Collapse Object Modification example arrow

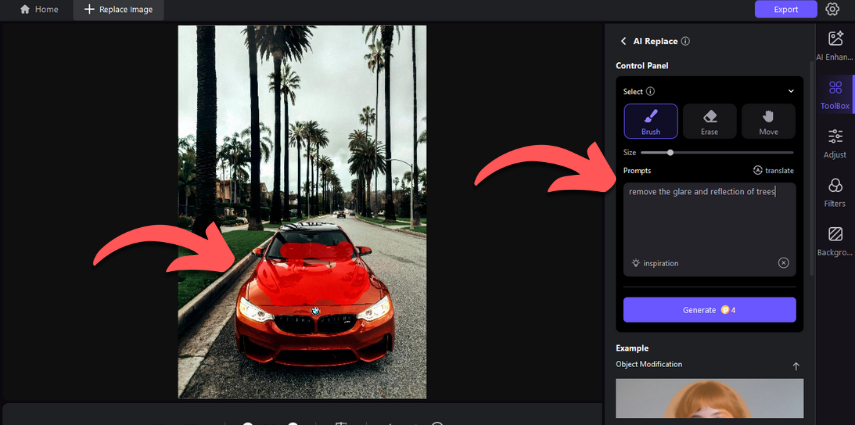tap(796, 366)
